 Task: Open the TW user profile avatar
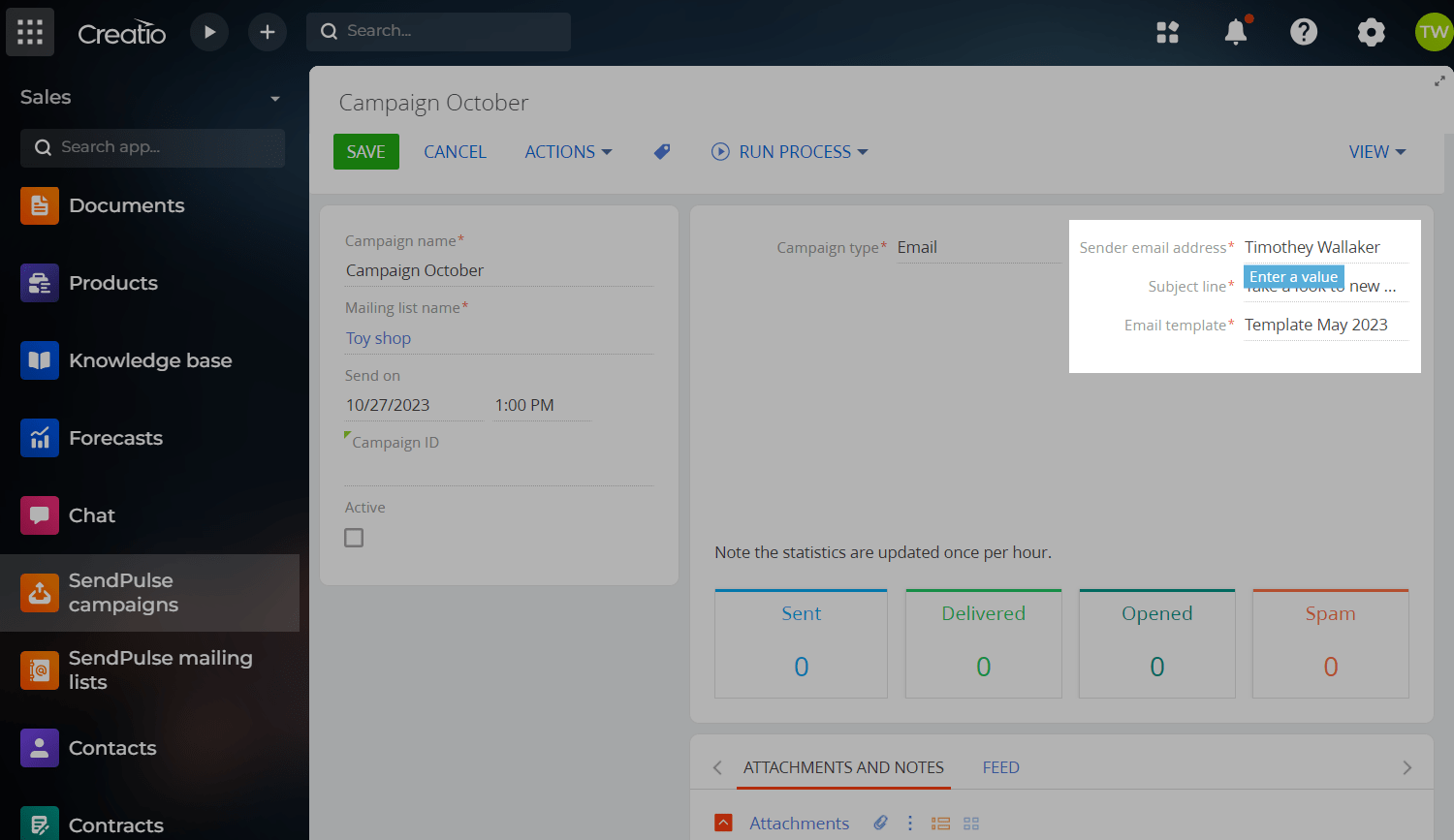(1434, 32)
